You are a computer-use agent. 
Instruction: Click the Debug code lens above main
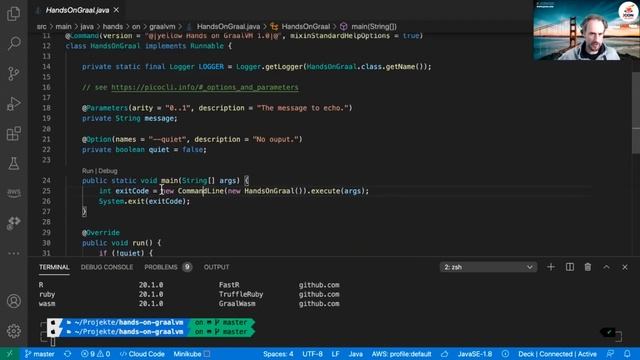pos(108,171)
